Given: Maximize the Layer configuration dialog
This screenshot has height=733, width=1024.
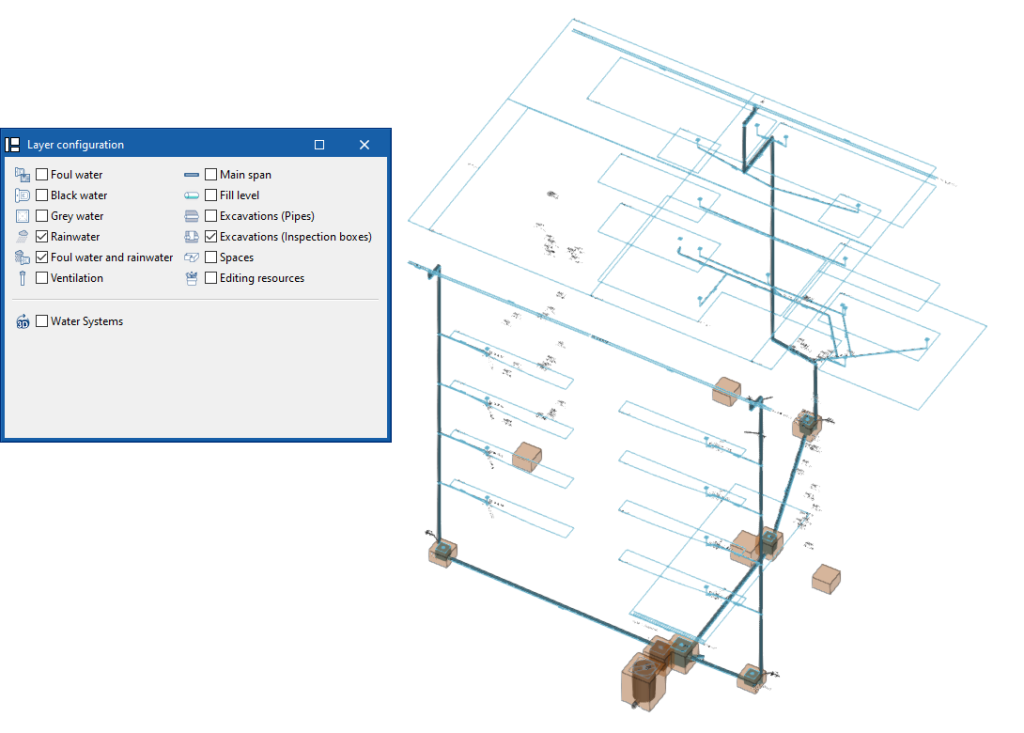Looking at the screenshot, I should [319, 144].
